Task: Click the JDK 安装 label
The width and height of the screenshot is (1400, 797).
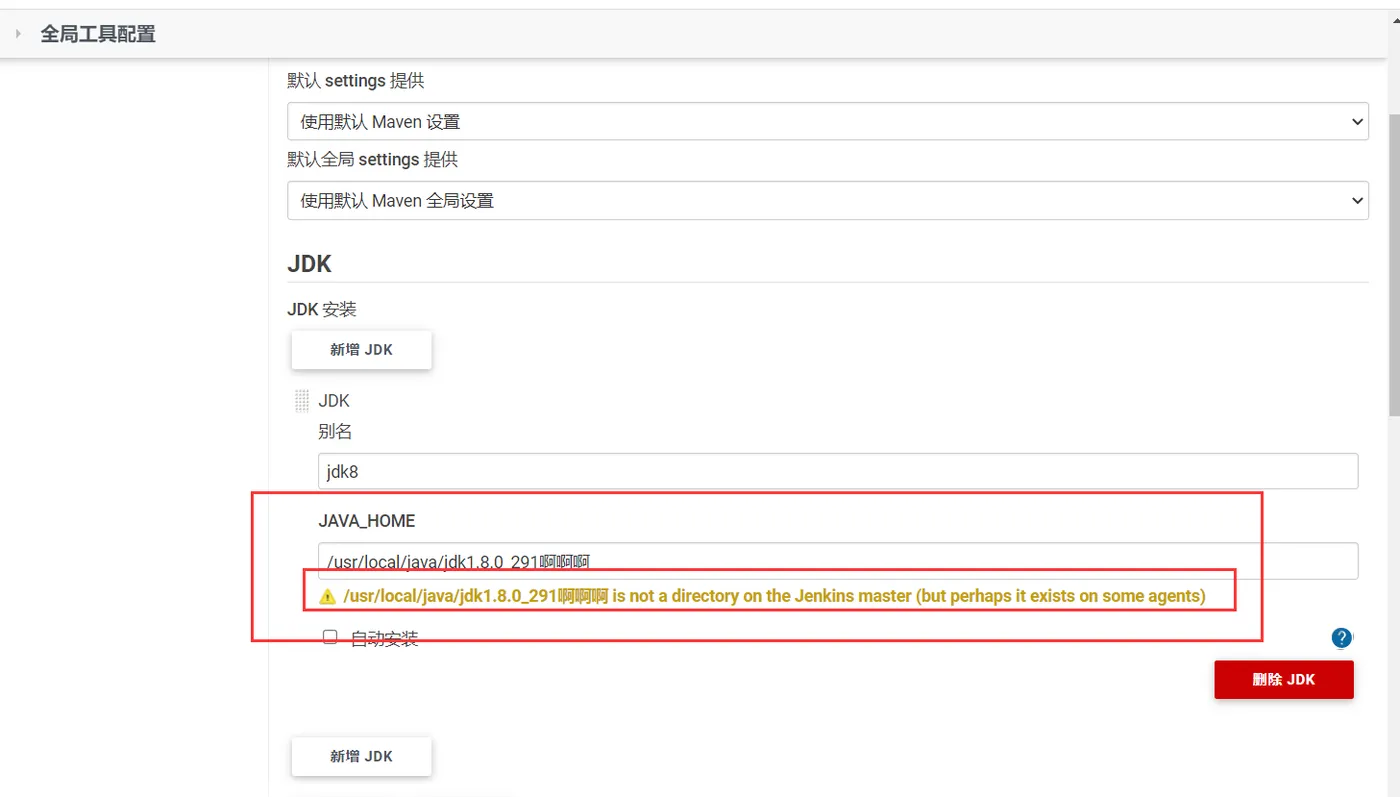Action: (x=322, y=310)
